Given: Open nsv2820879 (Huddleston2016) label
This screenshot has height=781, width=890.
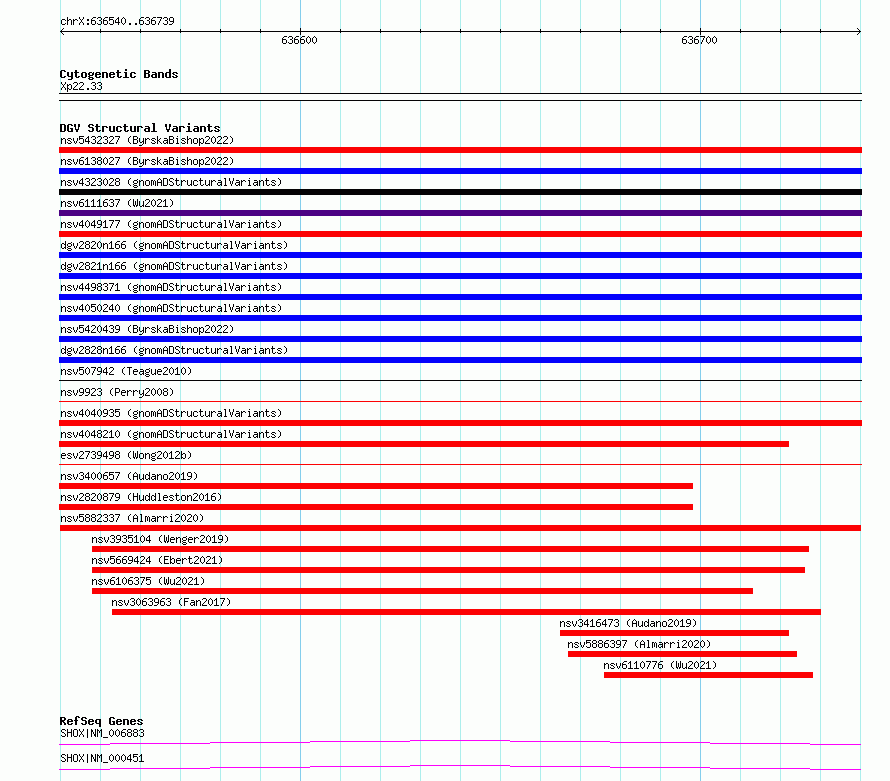Looking at the screenshot, I should point(141,497).
